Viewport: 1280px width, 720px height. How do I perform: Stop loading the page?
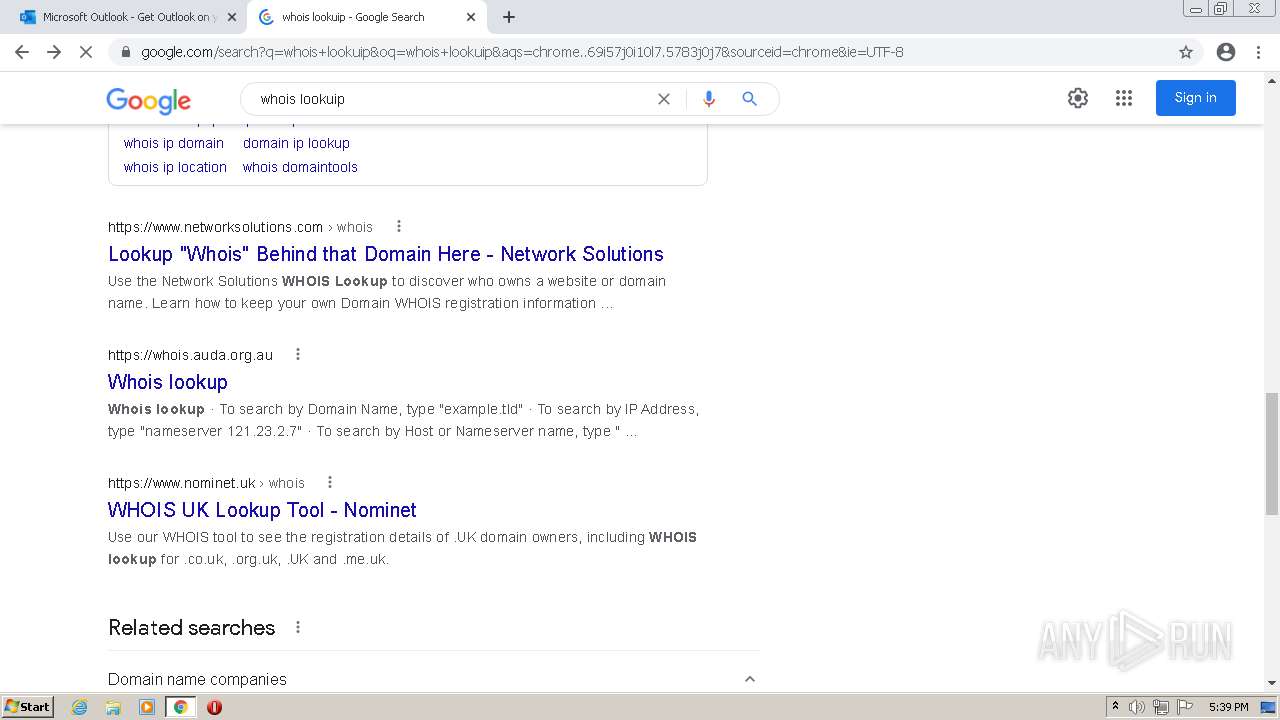pyautogui.click(x=86, y=52)
